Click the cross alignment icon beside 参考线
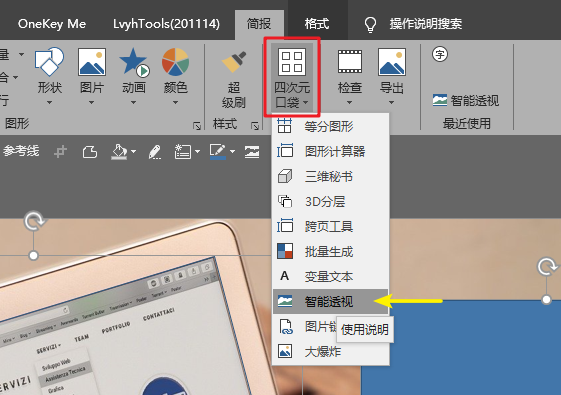561x395 pixels. coord(60,152)
